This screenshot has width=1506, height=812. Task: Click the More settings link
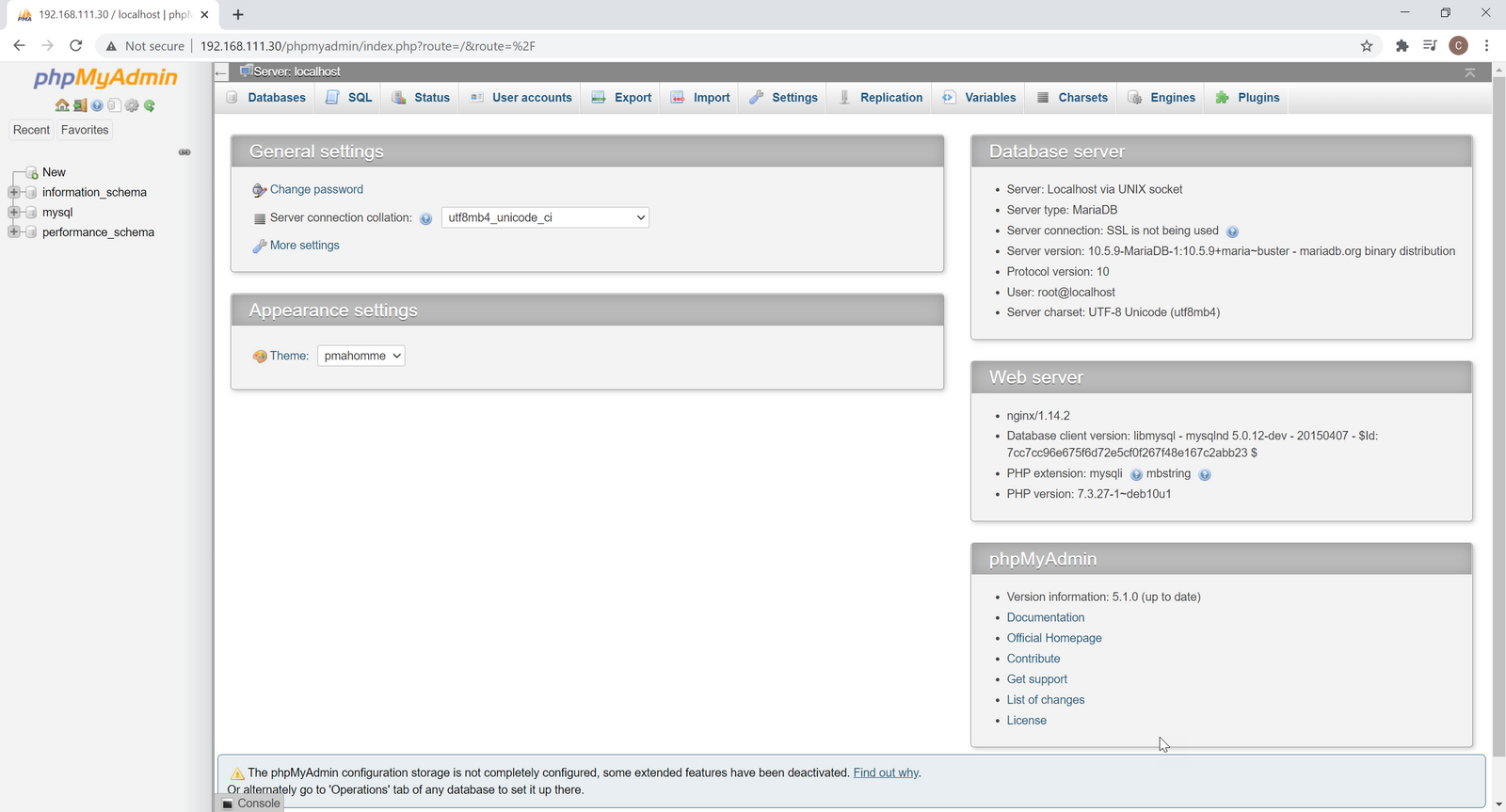pos(305,246)
